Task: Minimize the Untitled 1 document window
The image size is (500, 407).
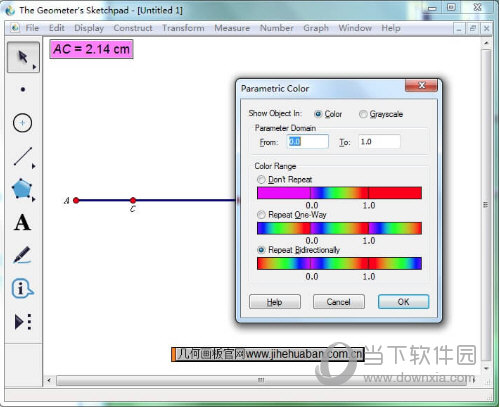Action: 459,29
